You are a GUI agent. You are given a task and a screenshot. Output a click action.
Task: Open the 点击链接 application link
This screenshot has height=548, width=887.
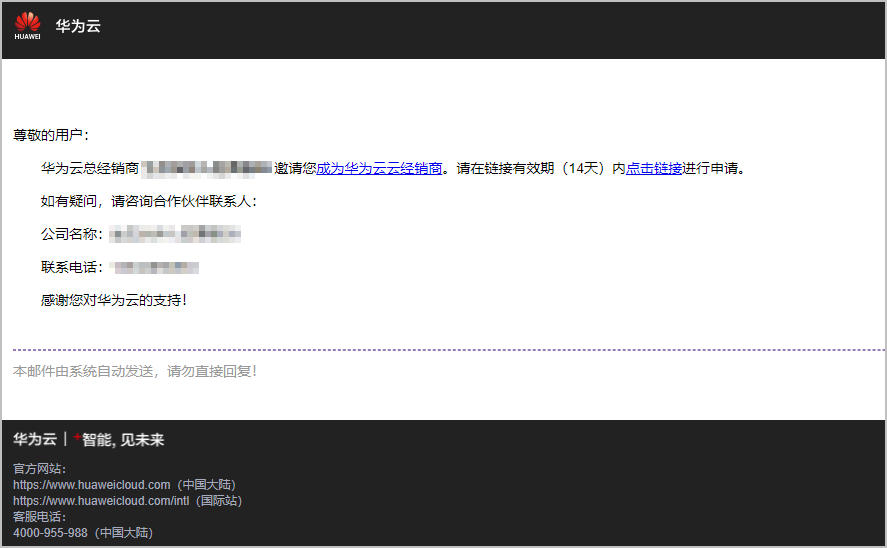click(x=653, y=168)
